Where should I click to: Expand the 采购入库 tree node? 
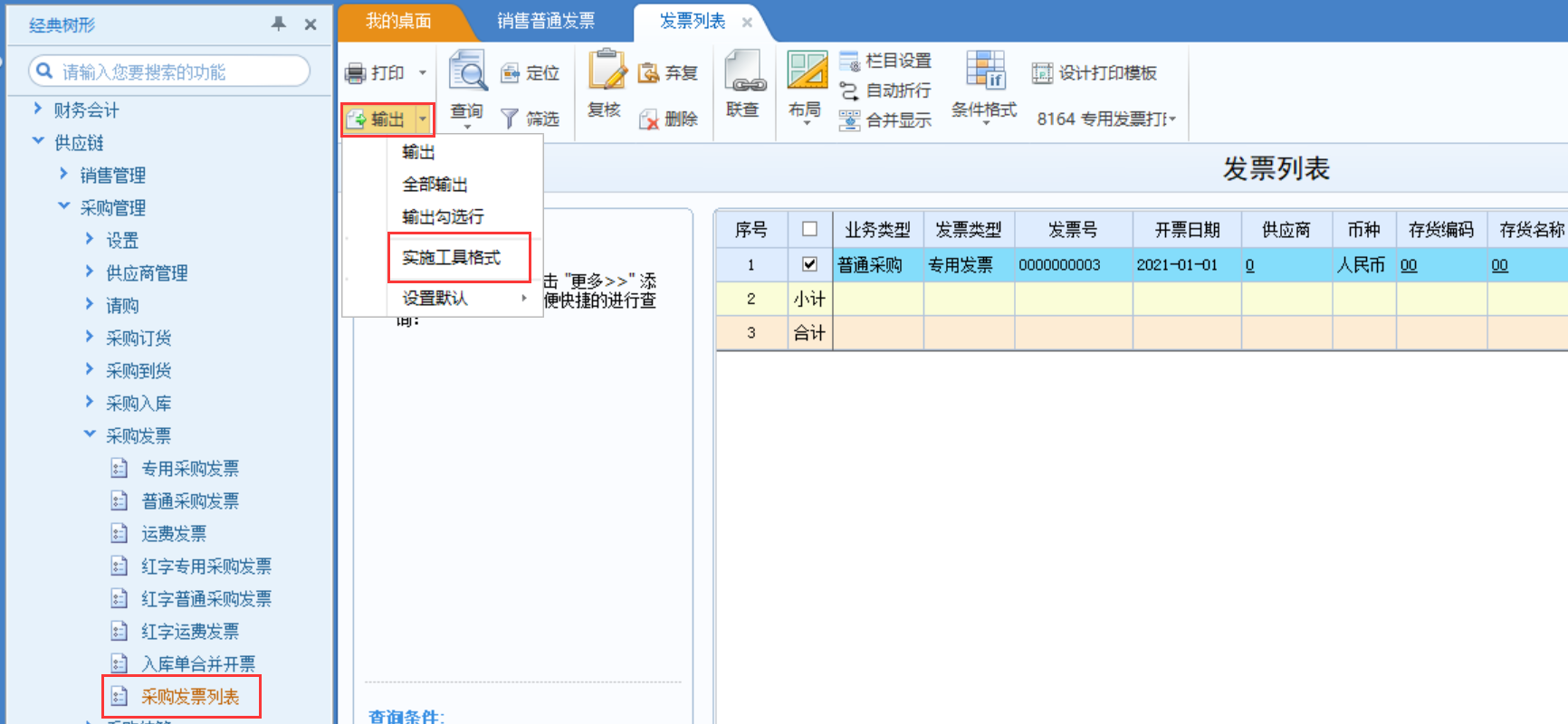click(x=90, y=402)
